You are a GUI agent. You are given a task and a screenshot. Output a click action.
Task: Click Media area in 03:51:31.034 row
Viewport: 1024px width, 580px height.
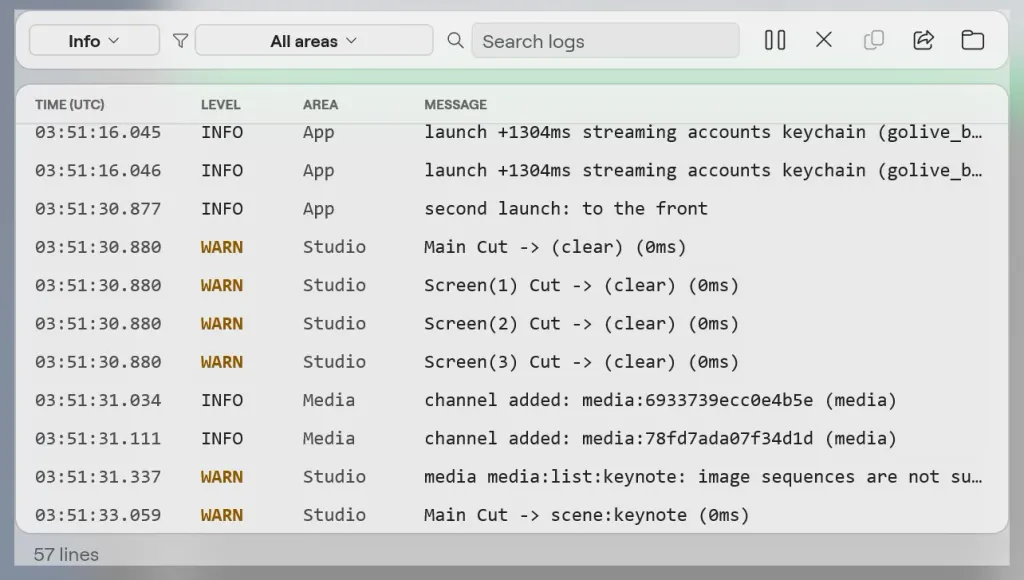pyautogui.click(x=328, y=400)
